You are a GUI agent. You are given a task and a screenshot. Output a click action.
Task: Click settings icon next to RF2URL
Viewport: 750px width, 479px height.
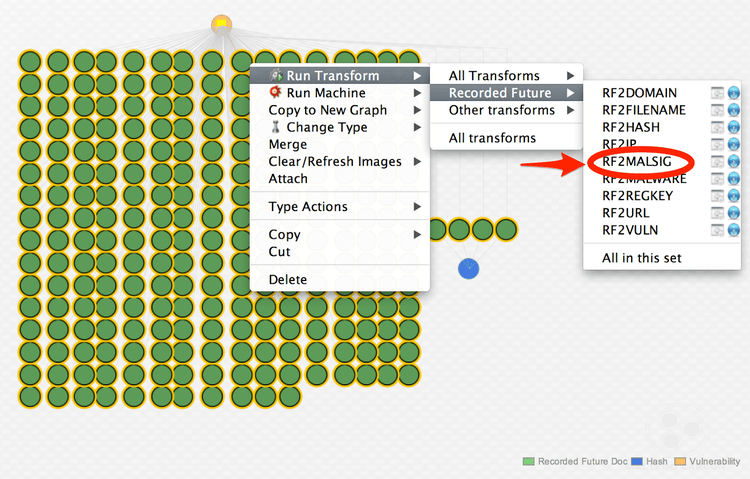718,213
